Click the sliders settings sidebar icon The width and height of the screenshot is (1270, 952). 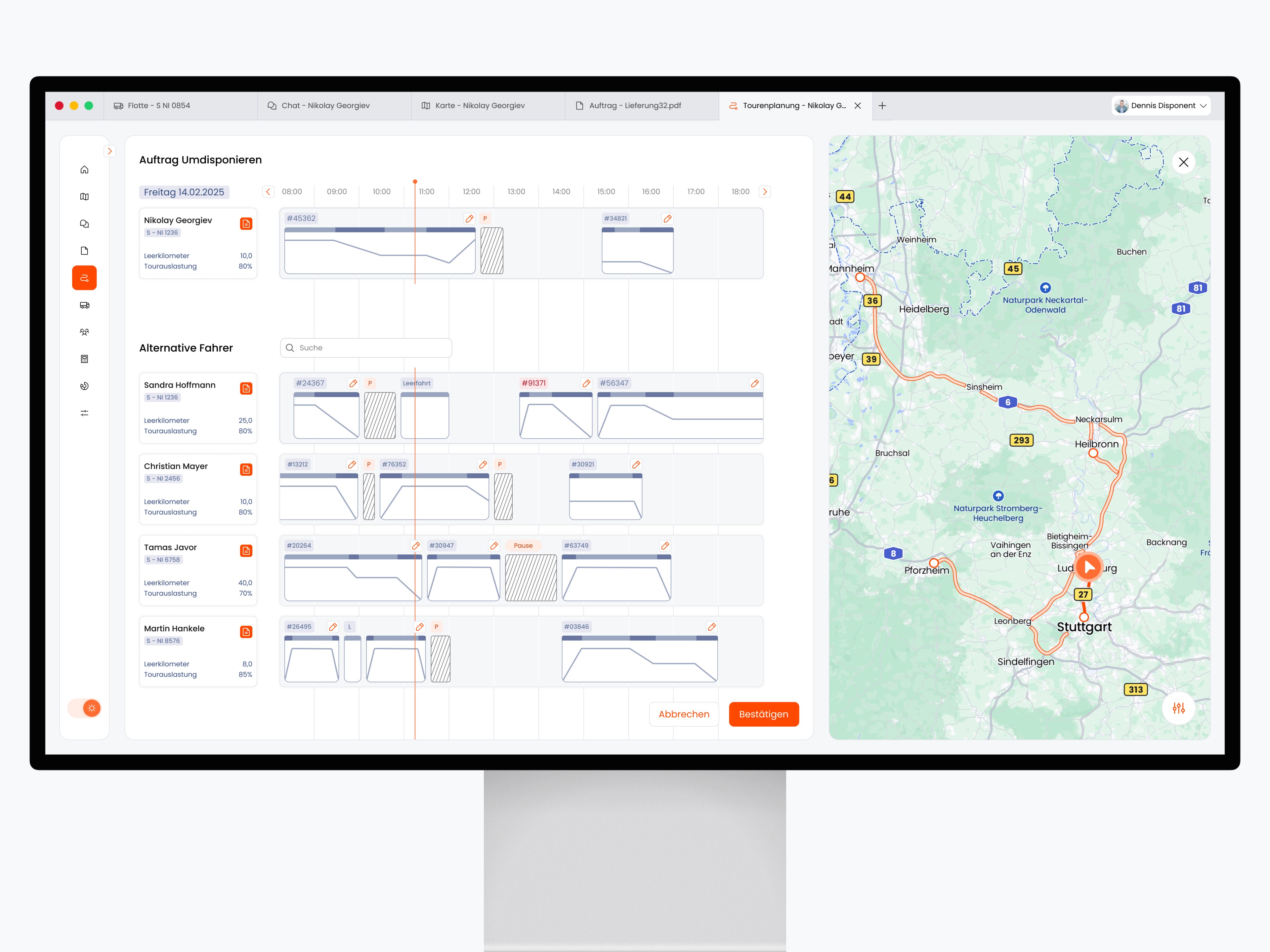(x=84, y=413)
